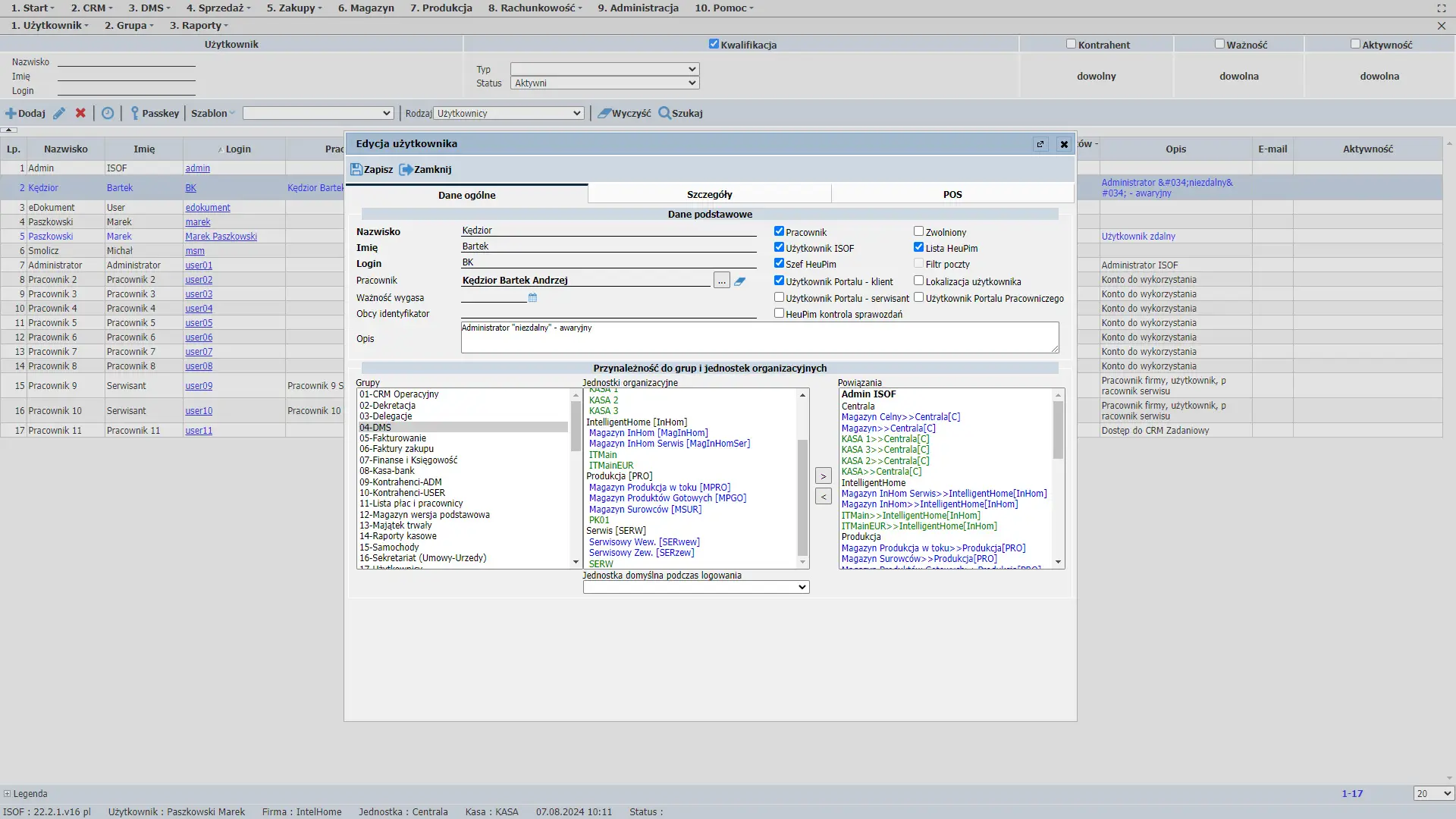
Task: Switch to the Szczegóły tab
Action: pos(709,195)
